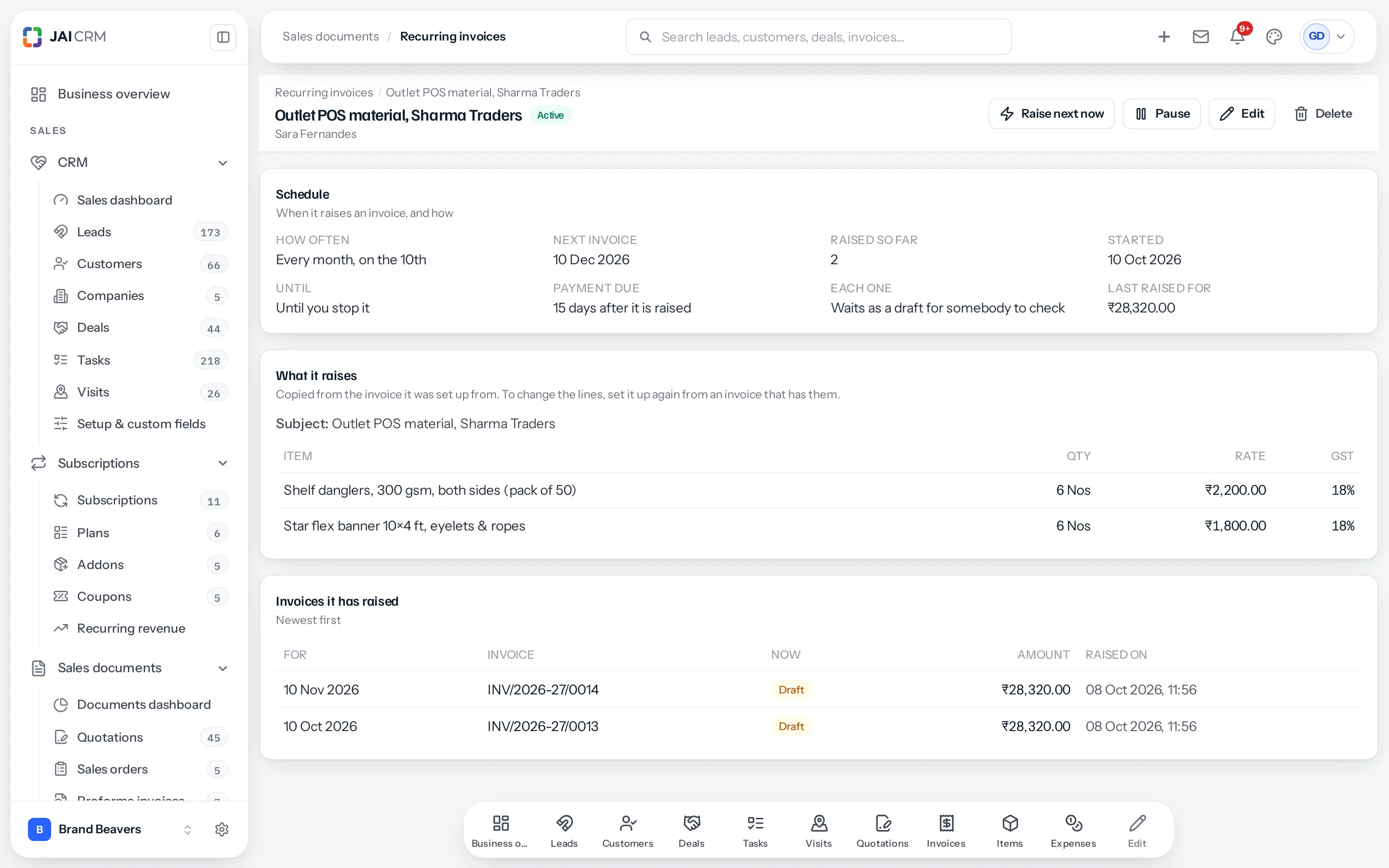Open Documents dashboard in sidebar

141,705
